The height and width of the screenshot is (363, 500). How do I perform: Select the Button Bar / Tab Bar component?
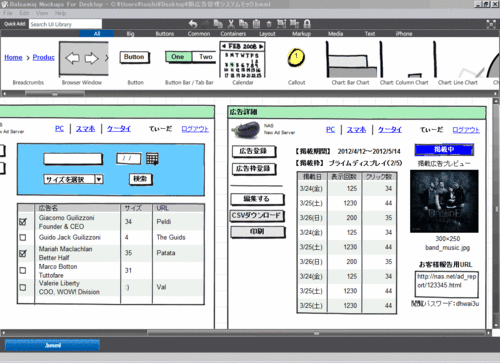(x=190, y=63)
